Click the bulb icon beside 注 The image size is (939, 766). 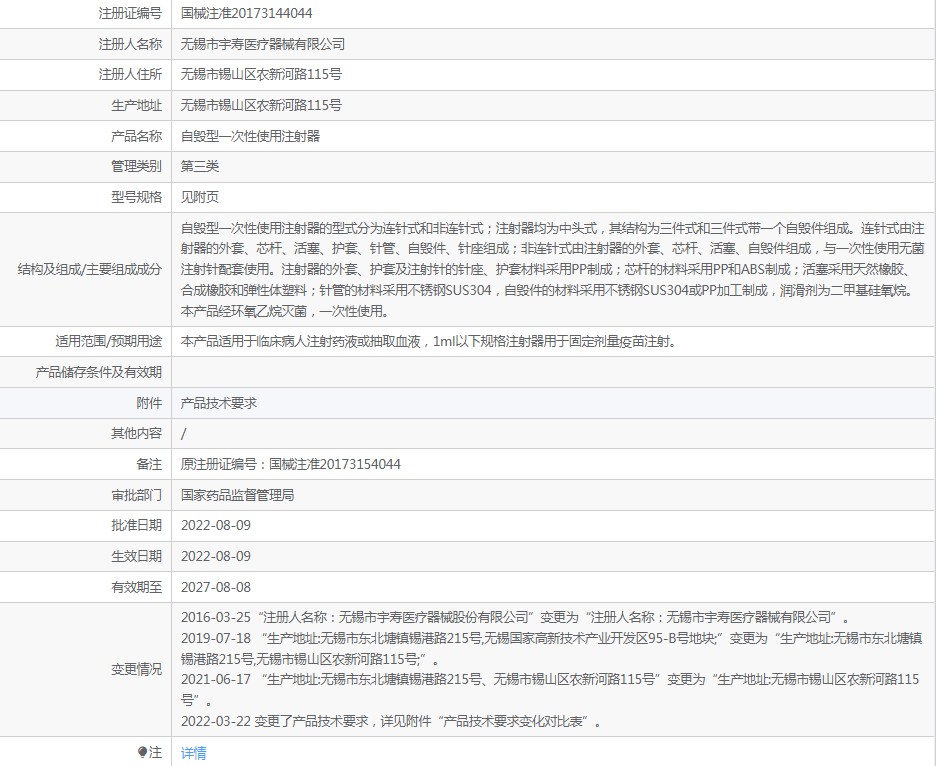pyautogui.click(x=142, y=752)
